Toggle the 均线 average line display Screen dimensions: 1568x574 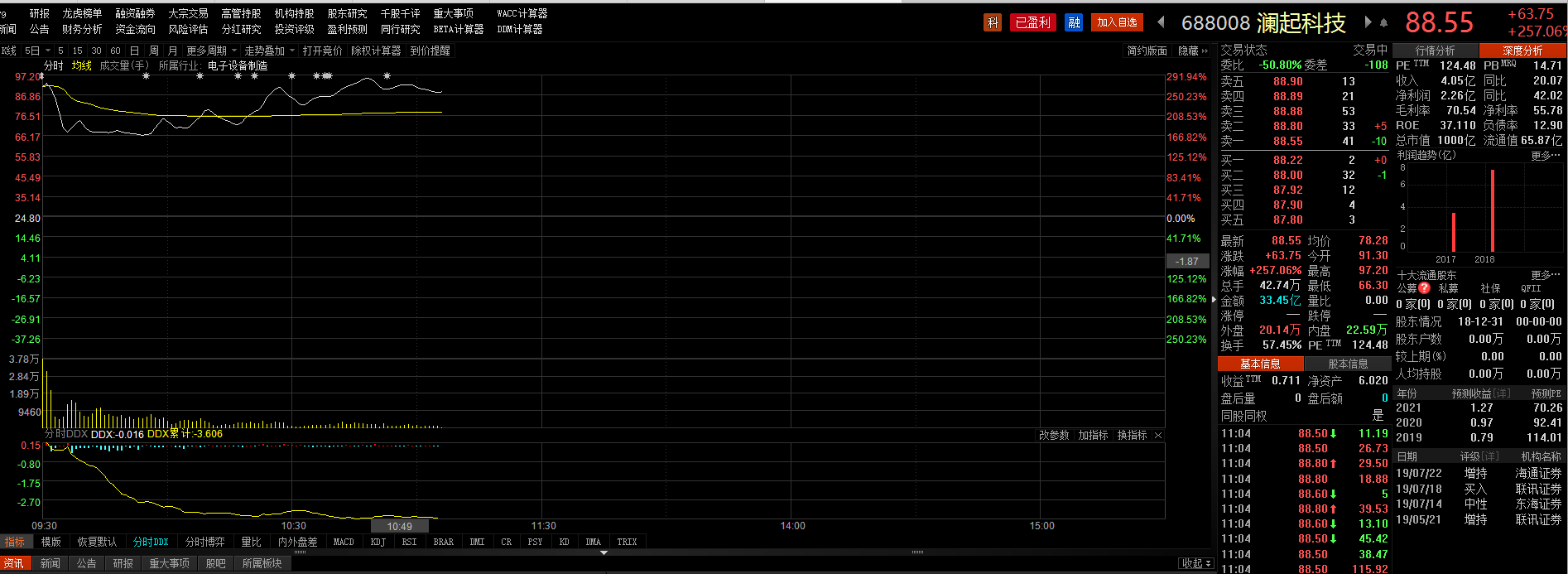click(x=81, y=65)
